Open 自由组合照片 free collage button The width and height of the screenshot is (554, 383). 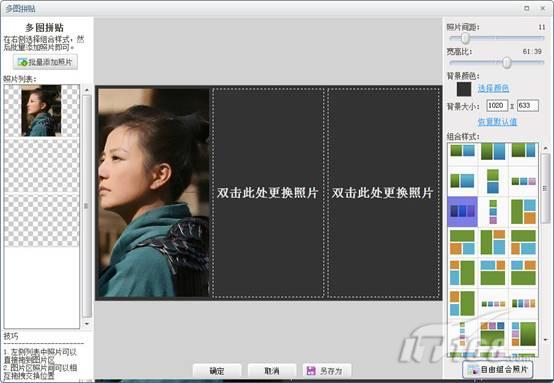coord(497,370)
